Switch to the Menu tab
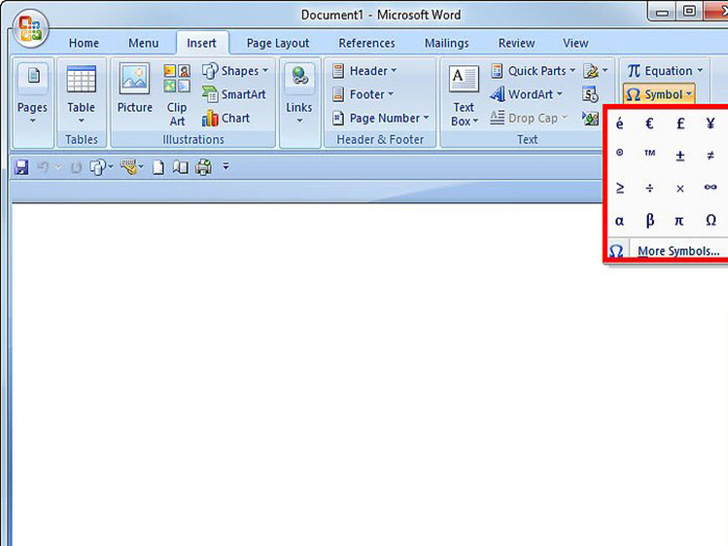Viewport: 728px width, 546px height. [x=143, y=43]
